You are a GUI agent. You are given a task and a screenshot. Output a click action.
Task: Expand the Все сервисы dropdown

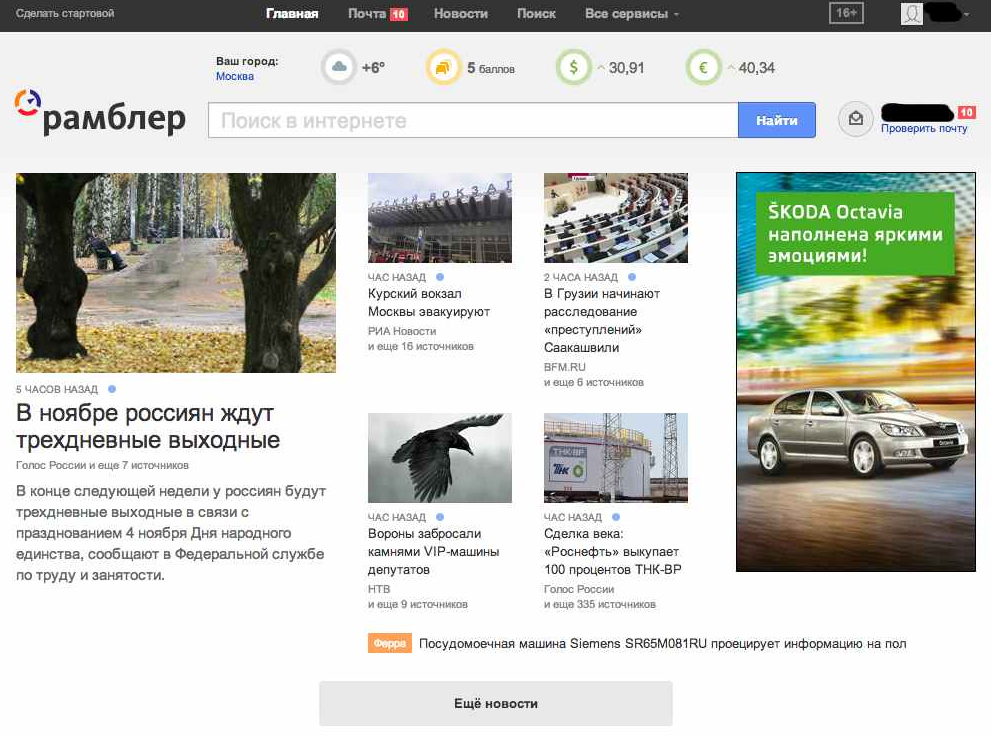631,14
